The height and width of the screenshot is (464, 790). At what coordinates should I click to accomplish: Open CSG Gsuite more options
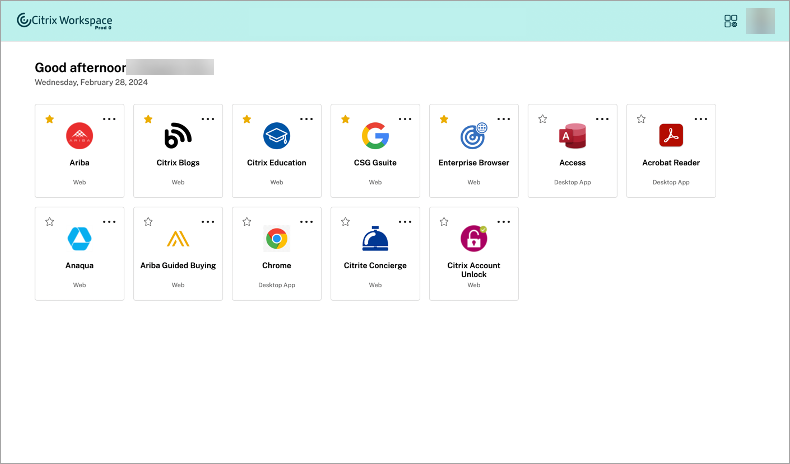coord(405,119)
